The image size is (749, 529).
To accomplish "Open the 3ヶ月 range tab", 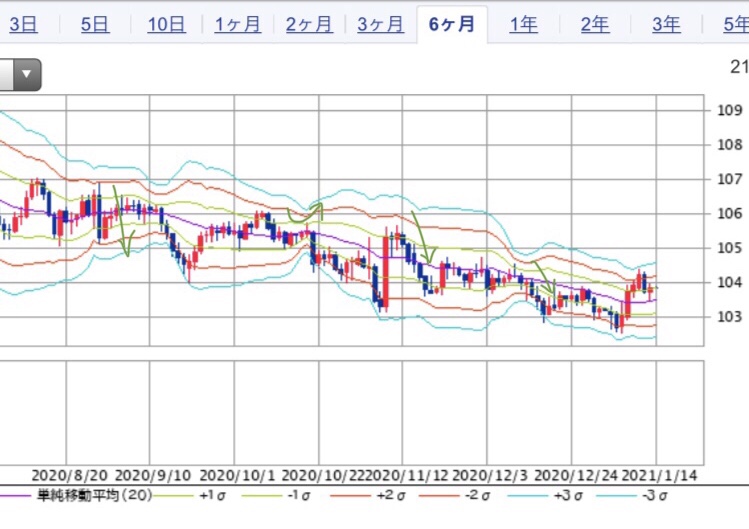I will pos(381,24).
